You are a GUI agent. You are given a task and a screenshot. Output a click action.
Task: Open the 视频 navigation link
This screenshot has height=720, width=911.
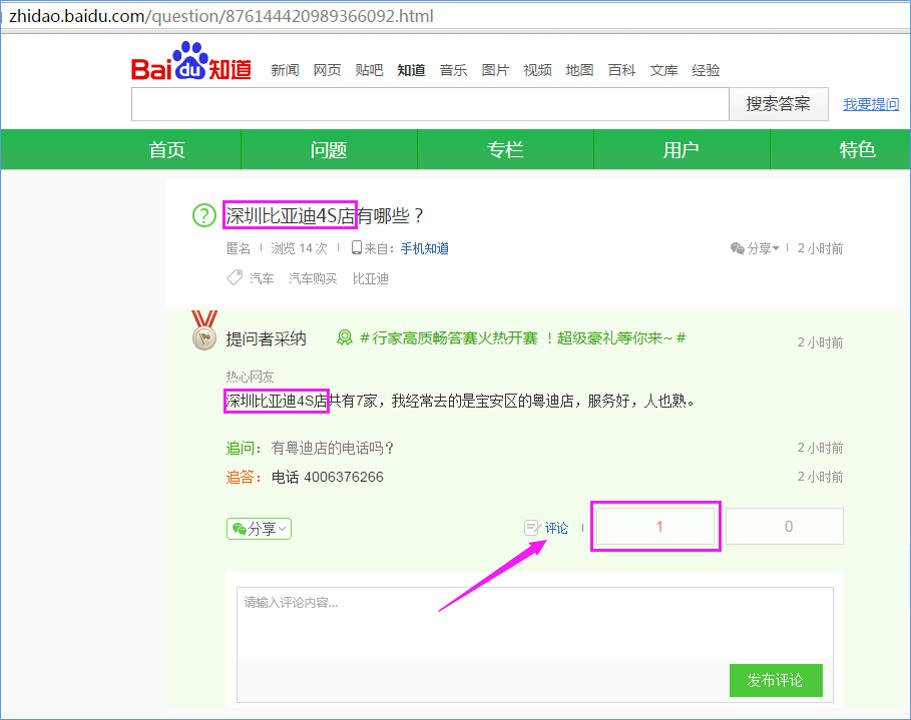click(537, 70)
